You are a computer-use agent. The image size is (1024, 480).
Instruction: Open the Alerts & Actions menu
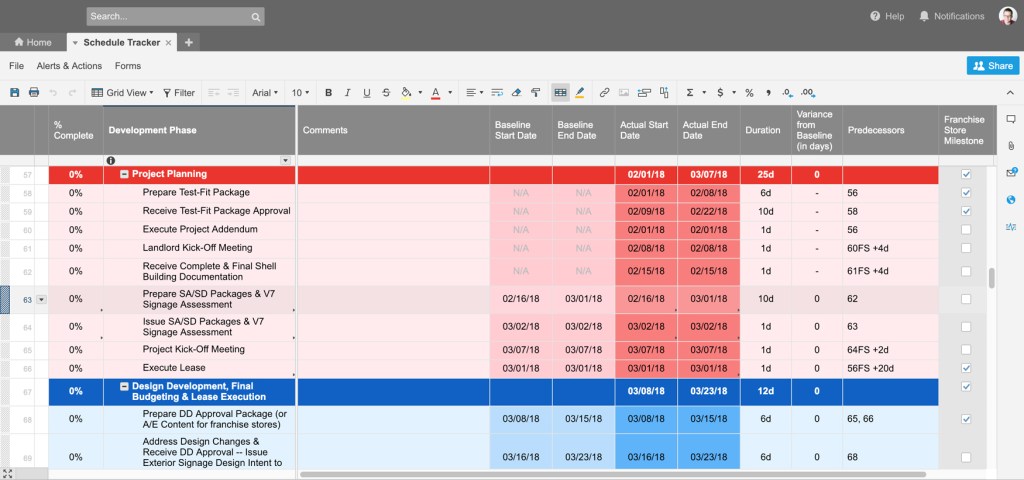(69, 66)
